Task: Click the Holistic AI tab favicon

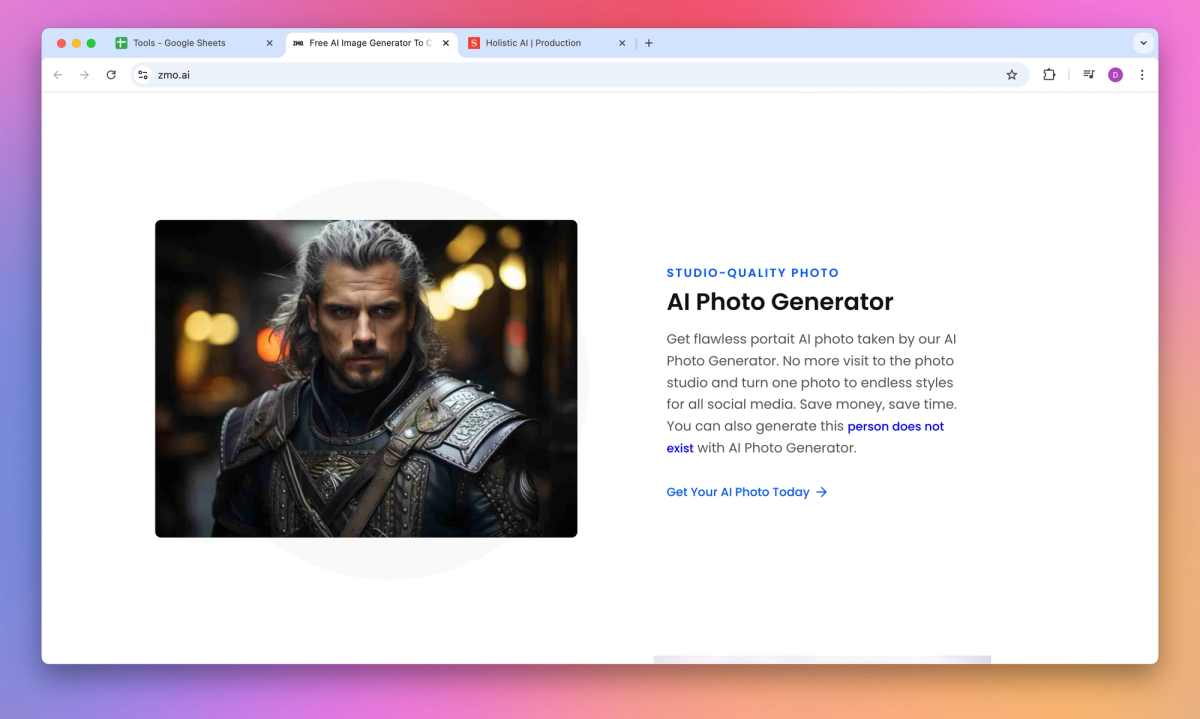Action: pyautogui.click(x=474, y=43)
